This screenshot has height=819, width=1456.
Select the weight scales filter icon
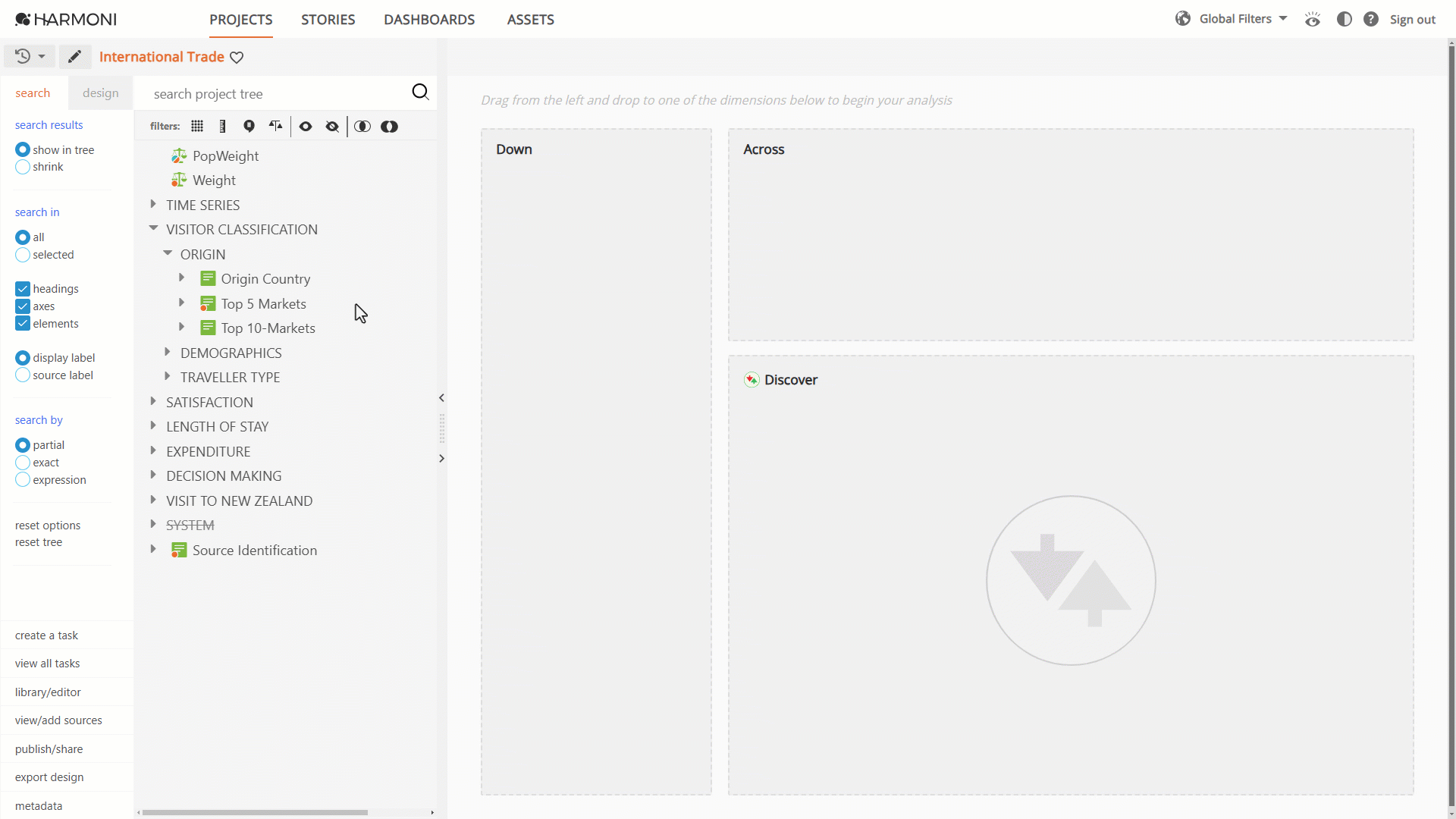[x=275, y=127]
